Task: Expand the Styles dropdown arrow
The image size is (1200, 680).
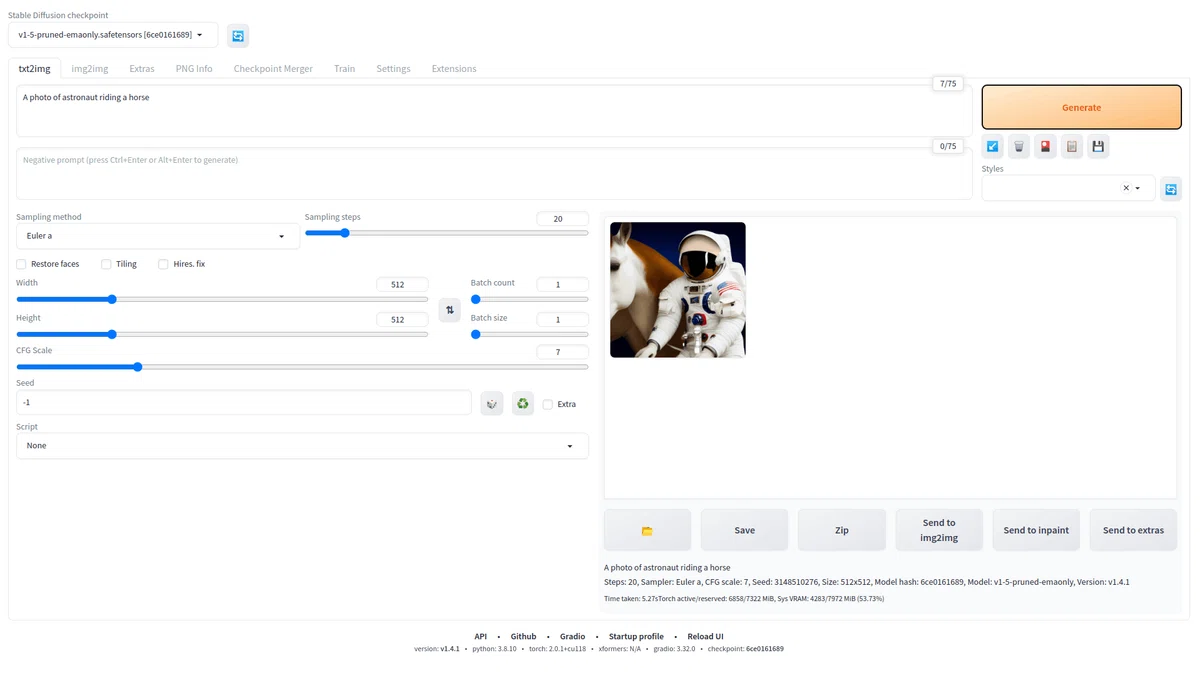Action: coord(1138,188)
